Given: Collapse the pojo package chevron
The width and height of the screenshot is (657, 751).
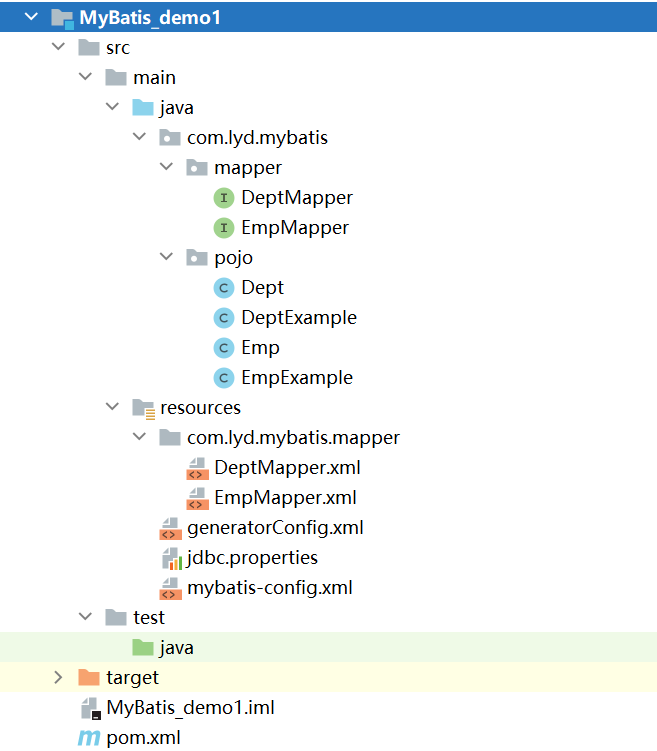Looking at the screenshot, I should [x=166, y=256].
